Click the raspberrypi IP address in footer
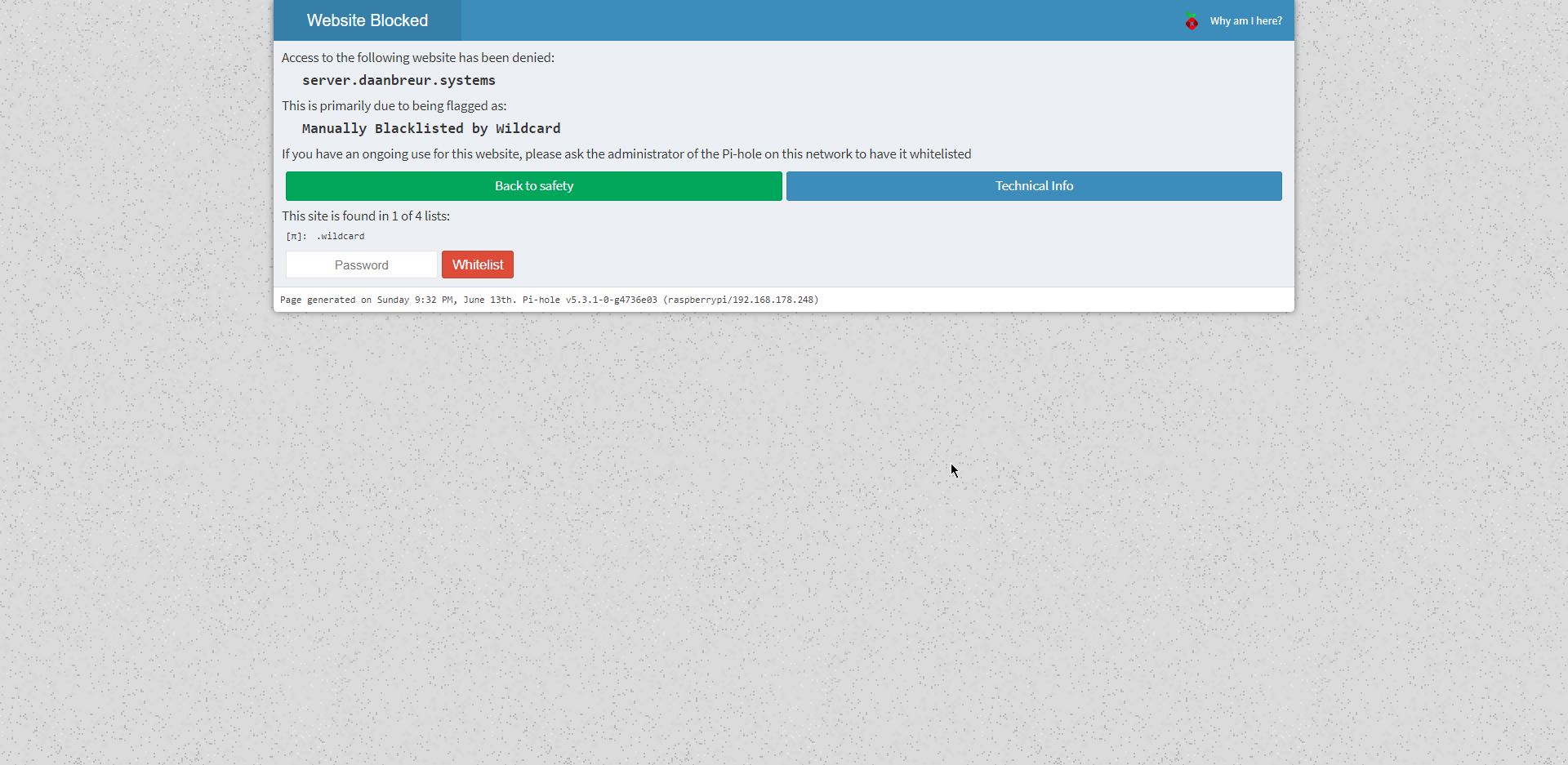The width and height of the screenshot is (1568, 765). point(742,300)
